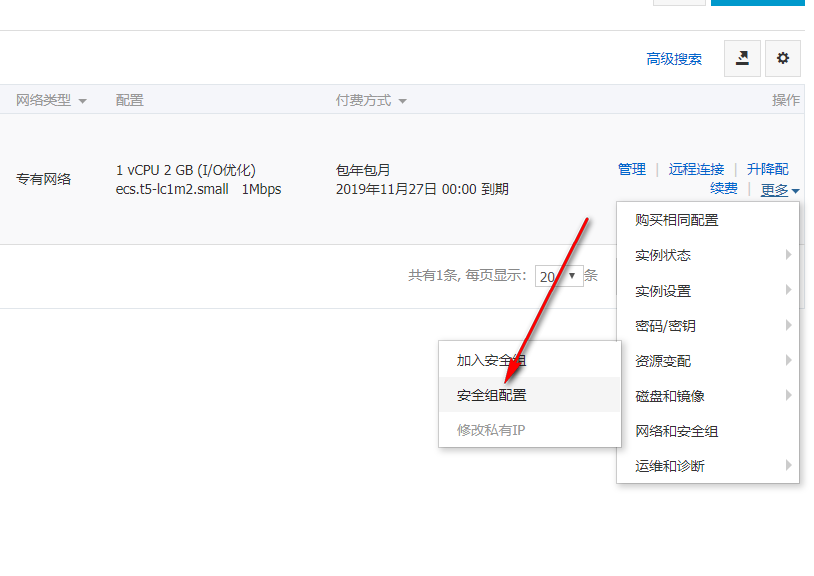814x576 pixels.
Task: Click the ecs.t5-lc1m2.small instance type text
Action: tap(172, 189)
